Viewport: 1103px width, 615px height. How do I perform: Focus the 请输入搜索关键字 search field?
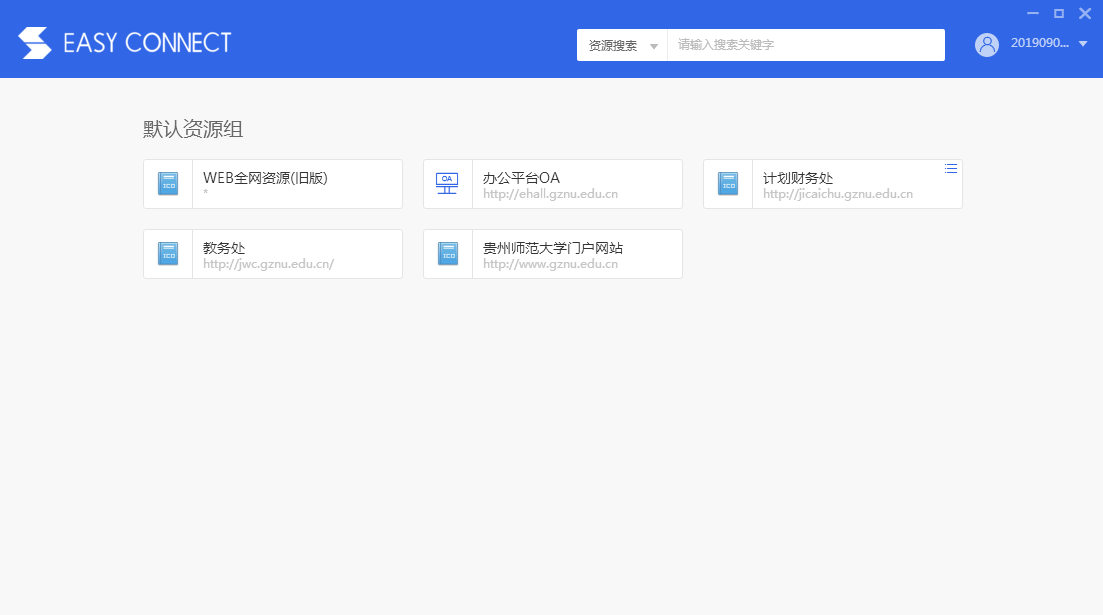tap(806, 45)
